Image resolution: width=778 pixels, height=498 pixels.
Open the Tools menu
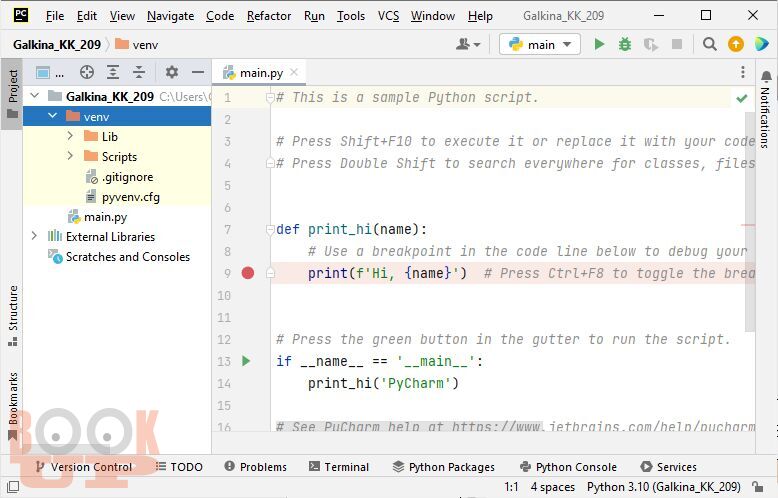point(351,16)
